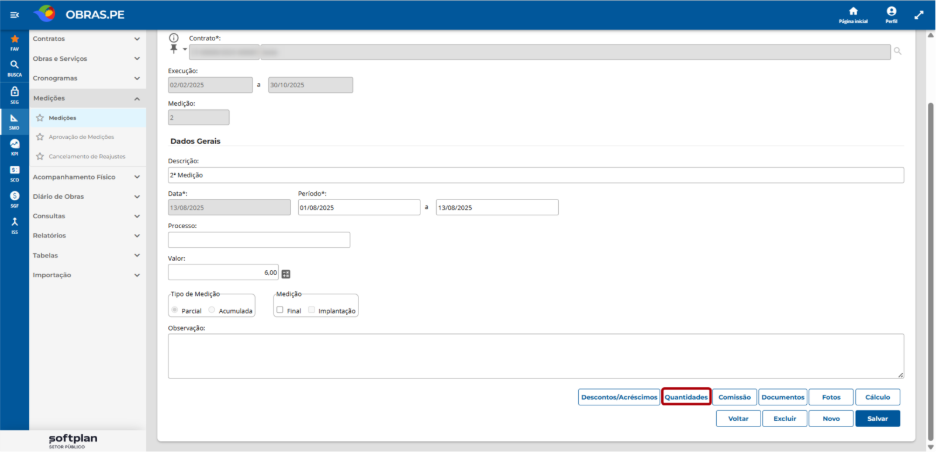
Task: Expand the Contratos menu section
Action: (87, 39)
